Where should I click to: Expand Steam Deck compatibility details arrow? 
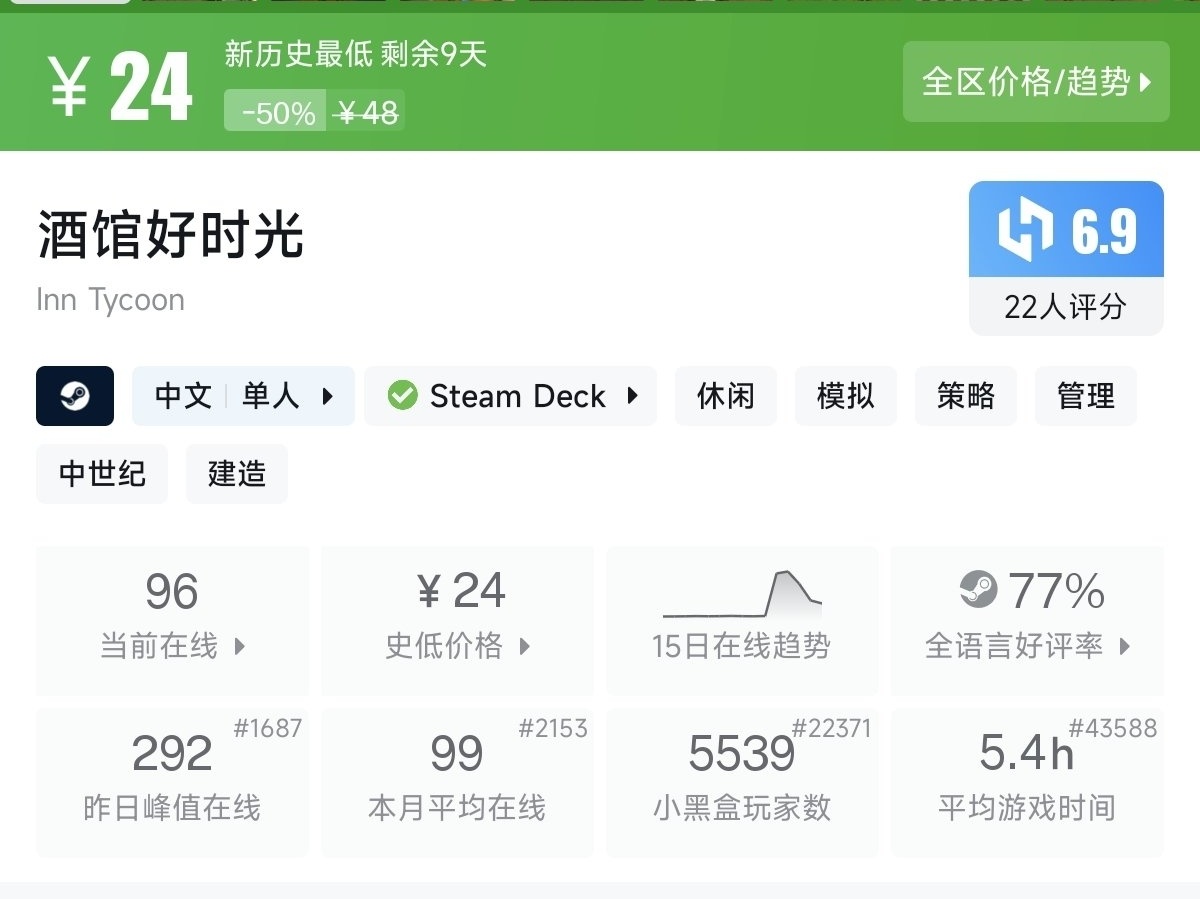632,396
